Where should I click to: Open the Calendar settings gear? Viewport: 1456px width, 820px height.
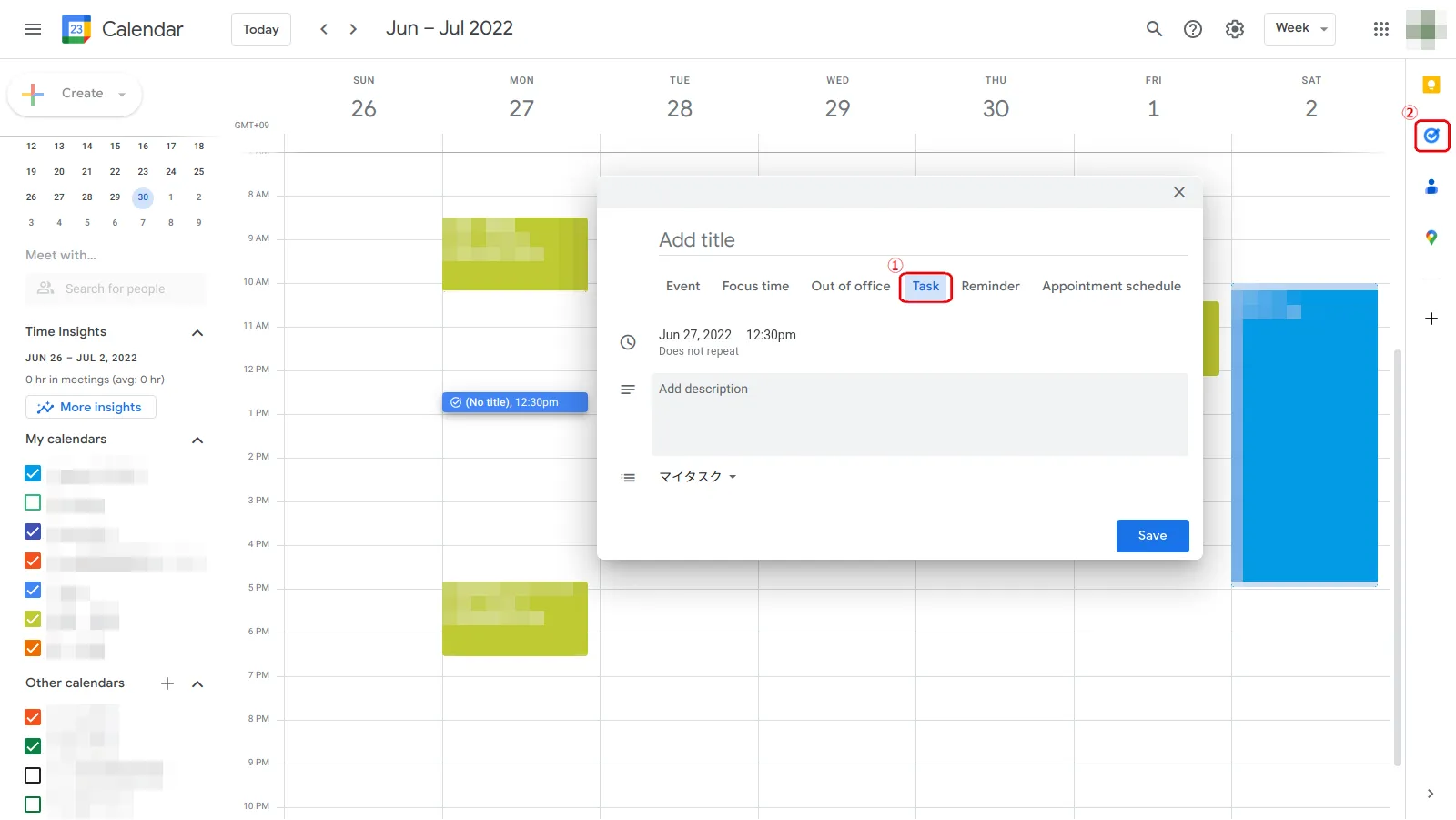click(1234, 28)
